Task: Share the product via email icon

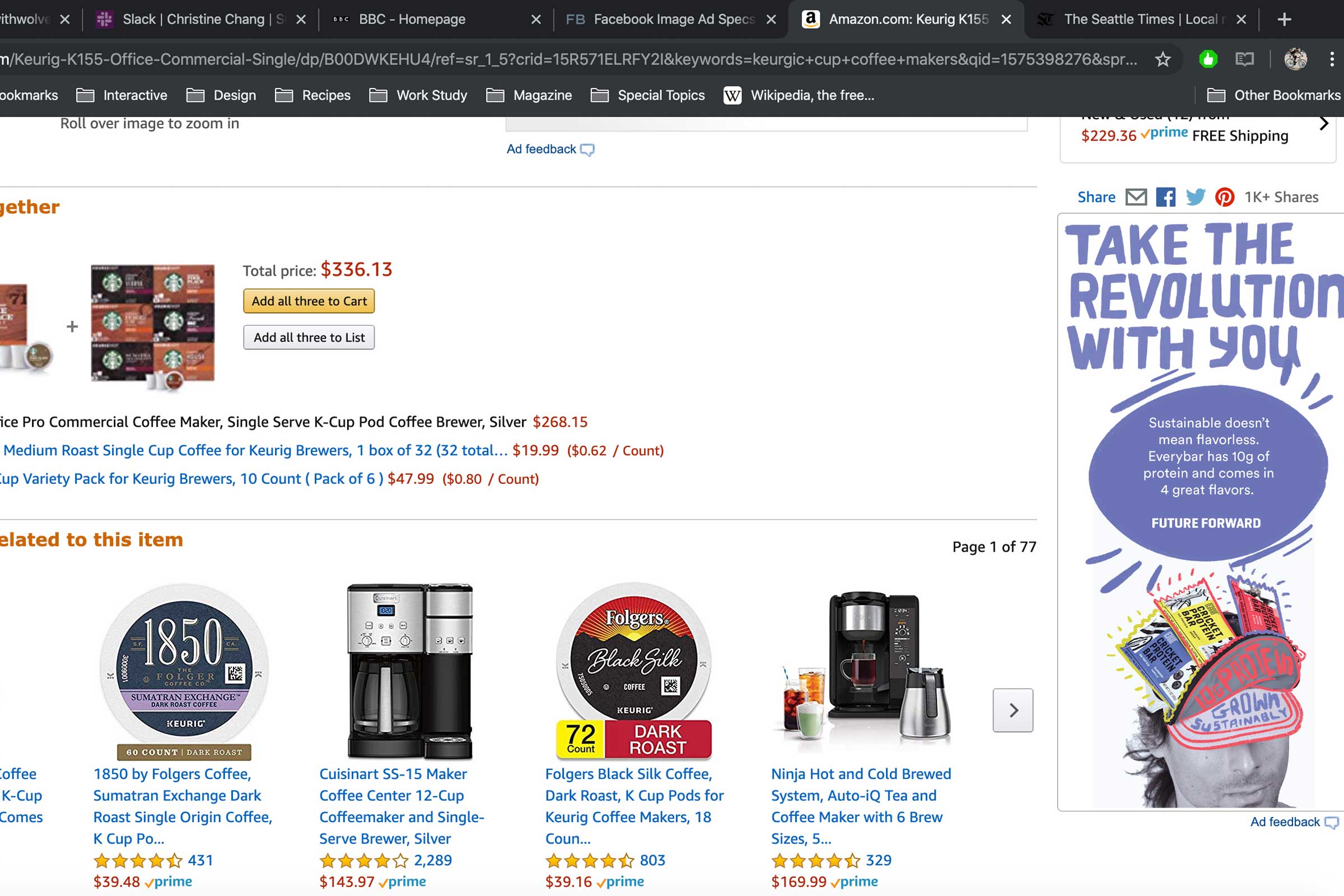Action: [1136, 197]
